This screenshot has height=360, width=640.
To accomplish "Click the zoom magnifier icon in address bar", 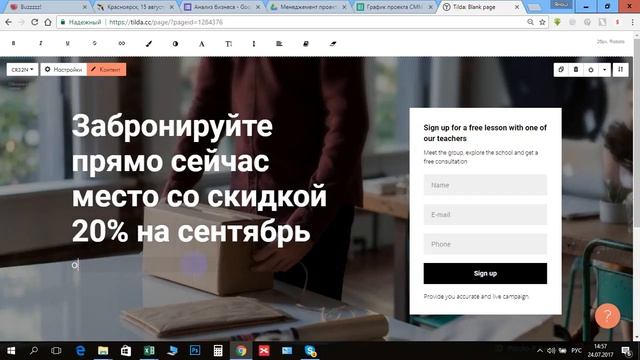I will pyautogui.click(x=530, y=22).
